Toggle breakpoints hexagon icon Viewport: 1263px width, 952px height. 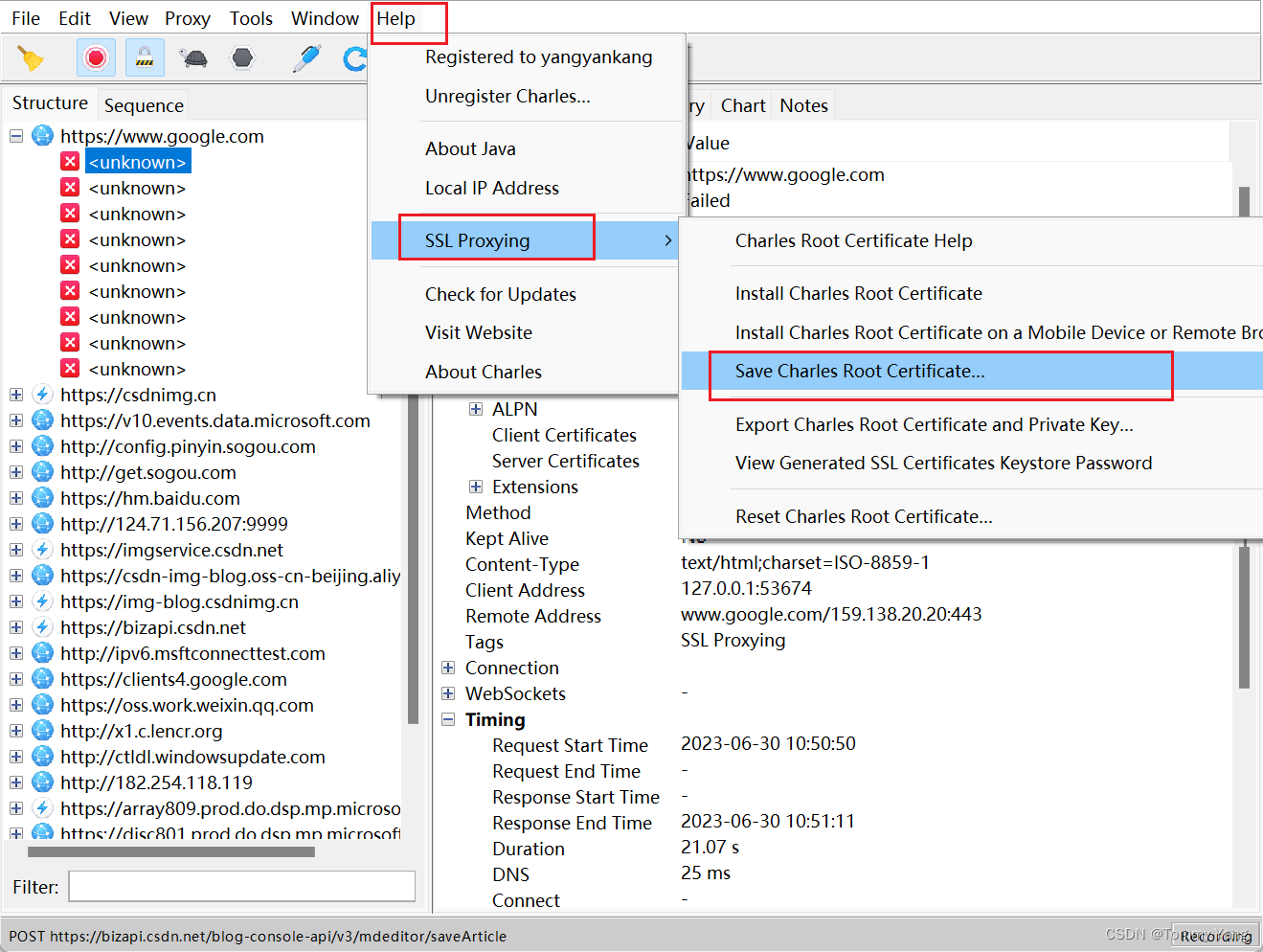click(243, 58)
